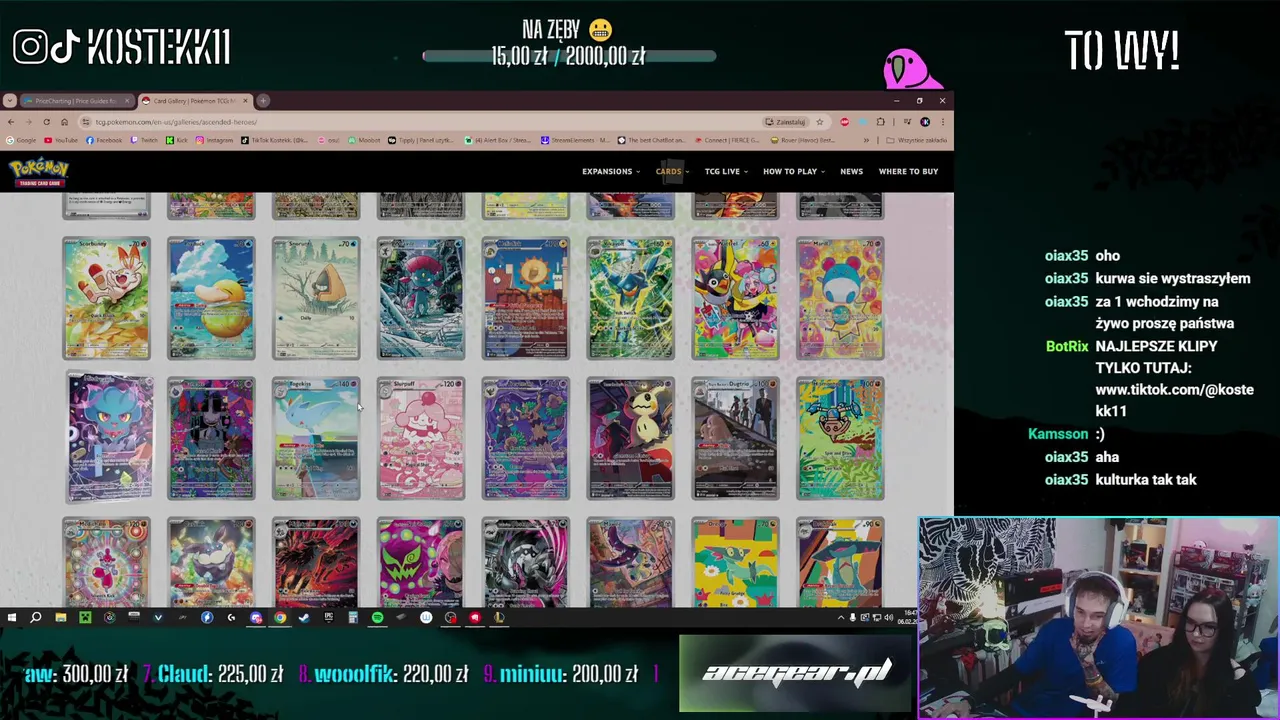Open Spotify from the taskbar
Viewport: 1280px width, 720px height.
click(377, 618)
